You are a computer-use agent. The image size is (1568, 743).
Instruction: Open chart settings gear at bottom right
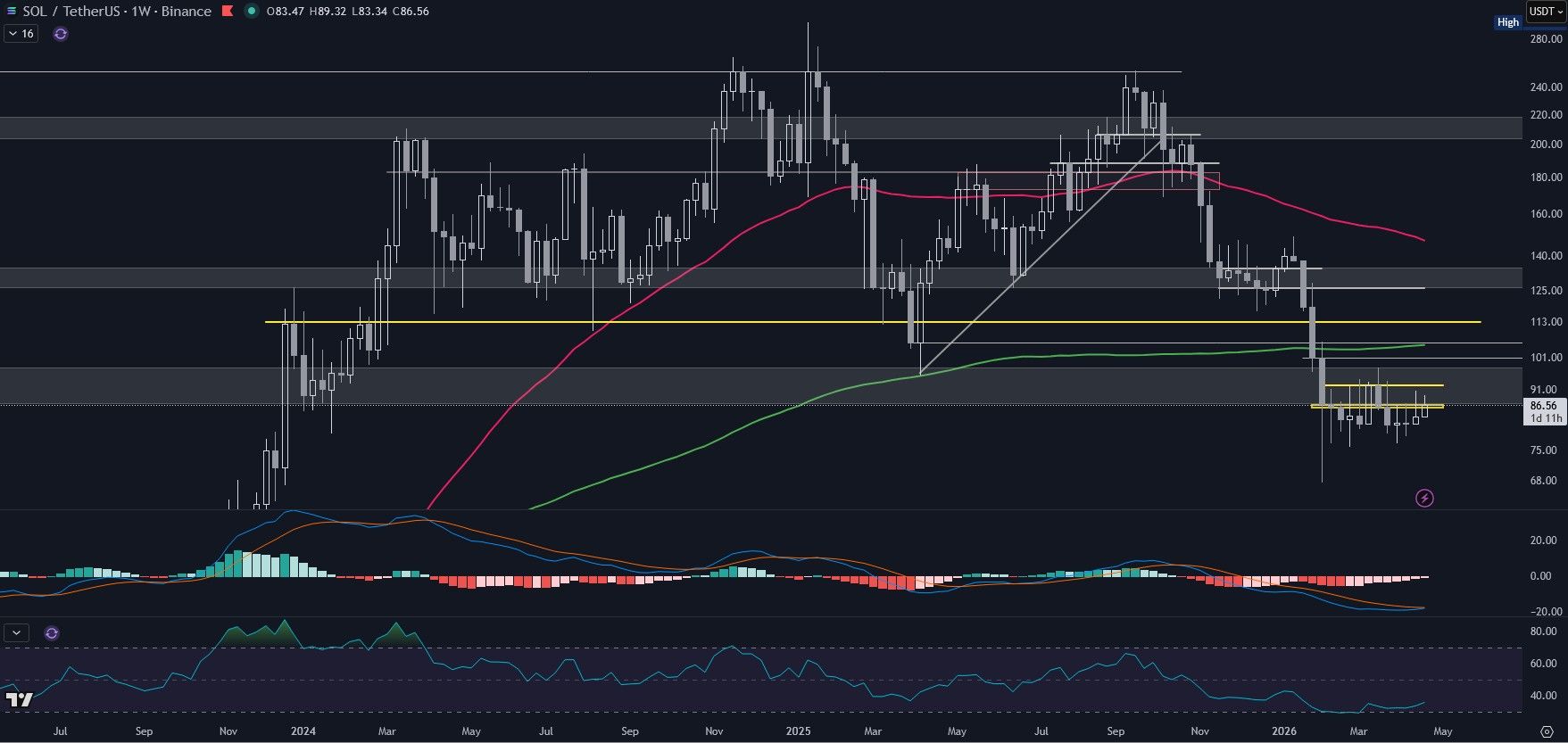pyautogui.click(x=1547, y=731)
